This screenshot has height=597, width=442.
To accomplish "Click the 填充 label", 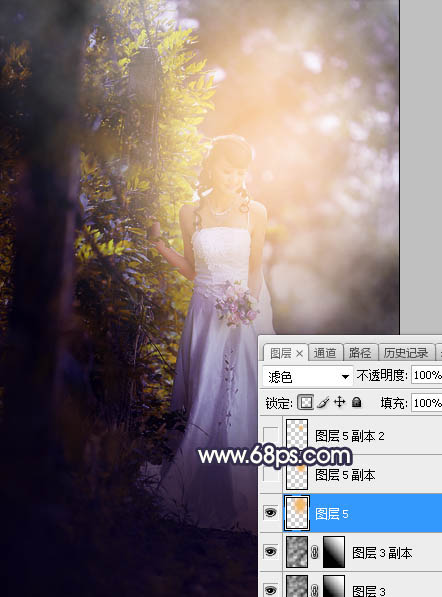I will (394, 403).
